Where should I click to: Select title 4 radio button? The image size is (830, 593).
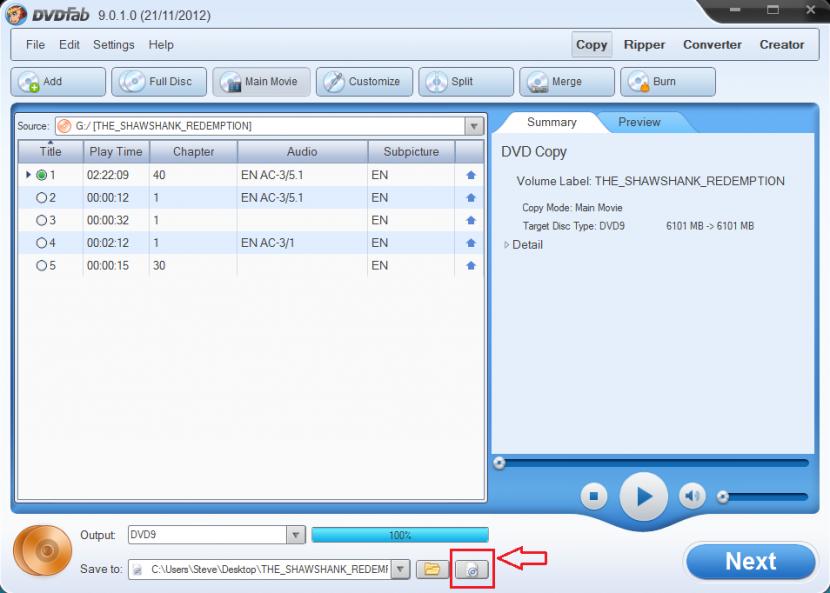click(x=41, y=243)
